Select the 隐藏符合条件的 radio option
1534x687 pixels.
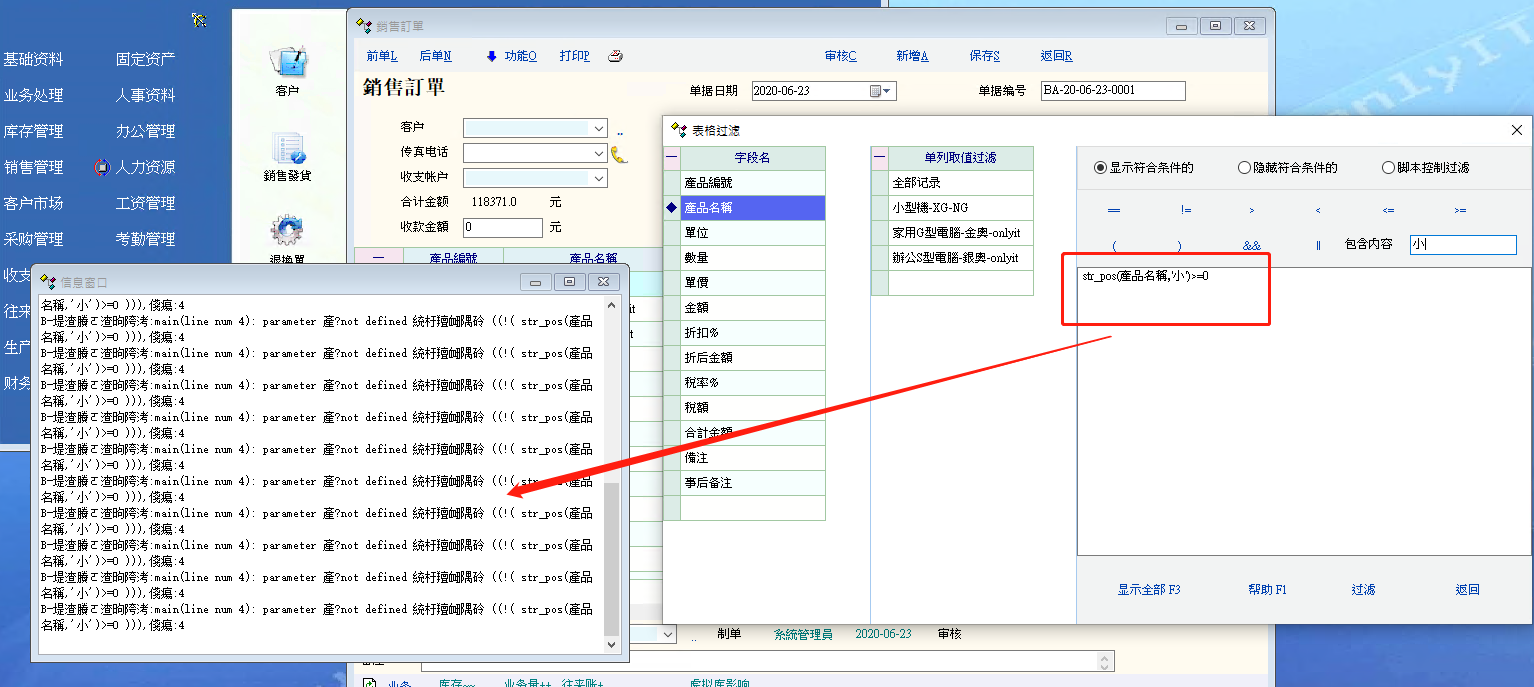[x=1244, y=168]
